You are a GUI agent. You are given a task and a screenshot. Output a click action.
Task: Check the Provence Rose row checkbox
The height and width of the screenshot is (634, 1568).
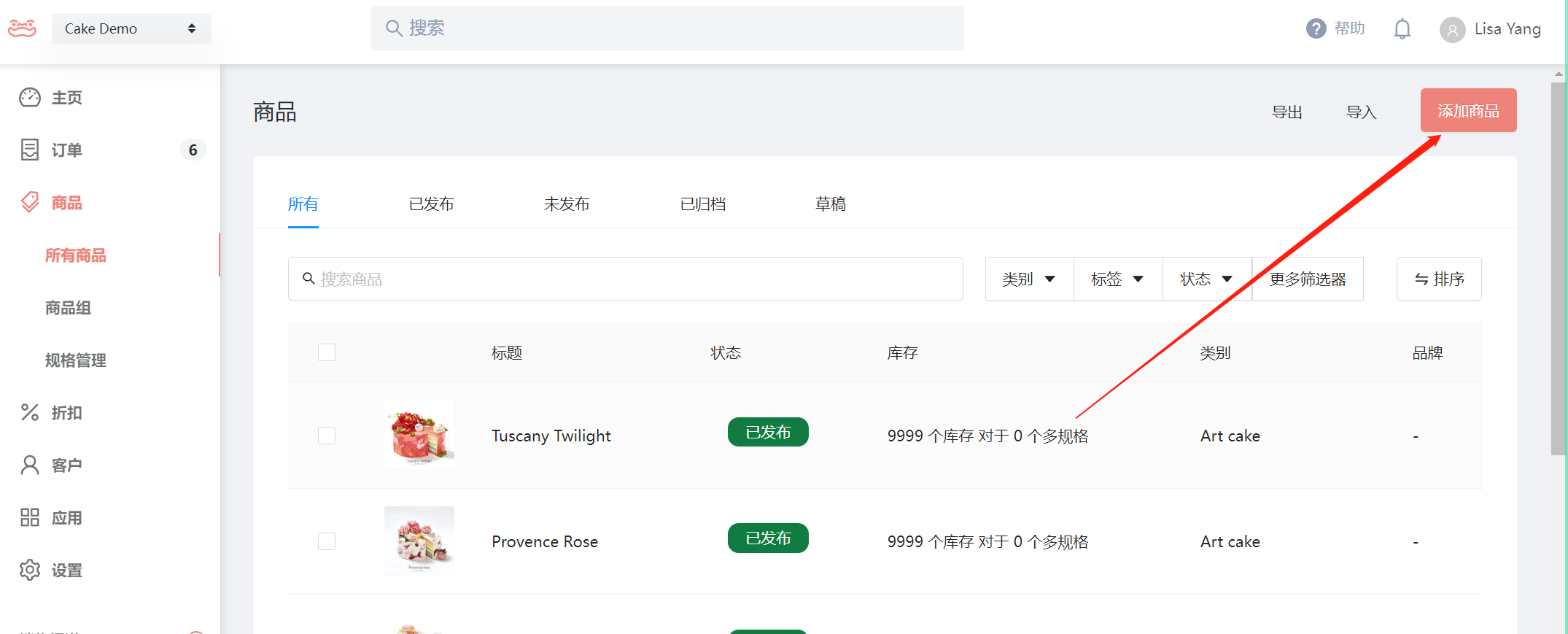point(327,541)
